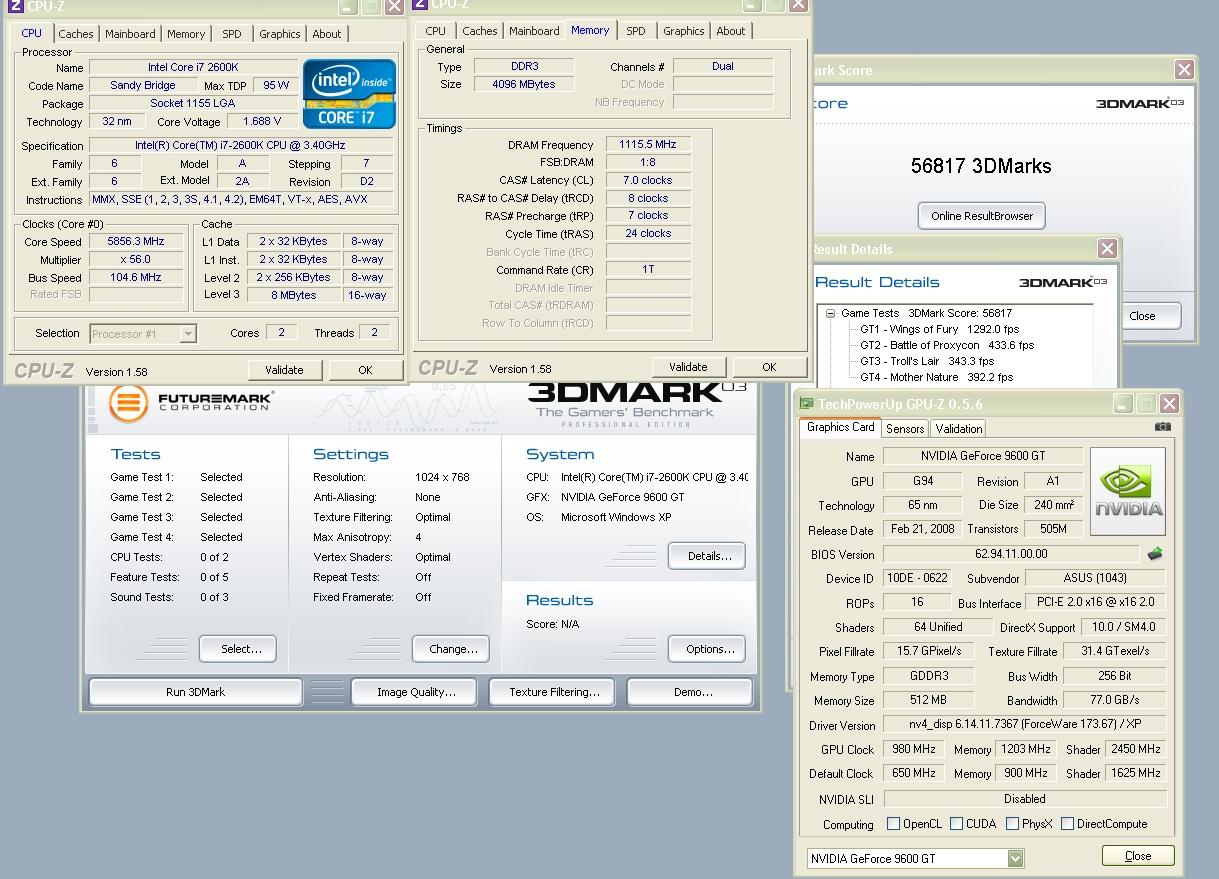Open About tab in left CPU-Z window
Screen dimensions: 1219x879
(x=327, y=34)
